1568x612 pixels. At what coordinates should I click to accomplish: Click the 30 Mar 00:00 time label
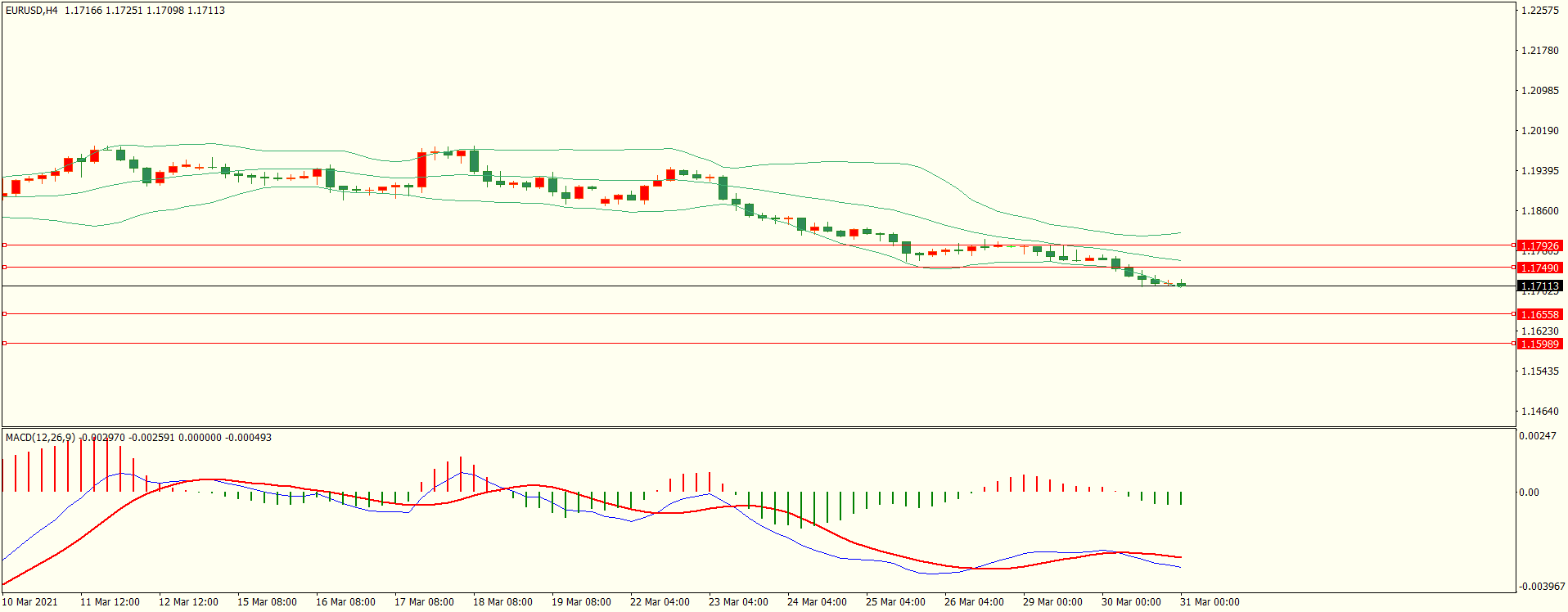coord(1131,602)
